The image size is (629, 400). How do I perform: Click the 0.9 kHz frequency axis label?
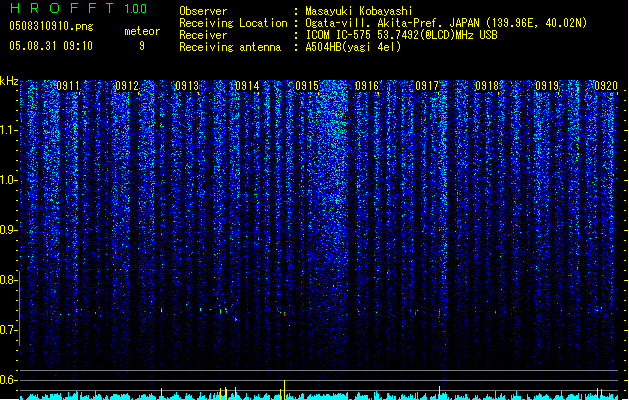[x=9, y=230]
